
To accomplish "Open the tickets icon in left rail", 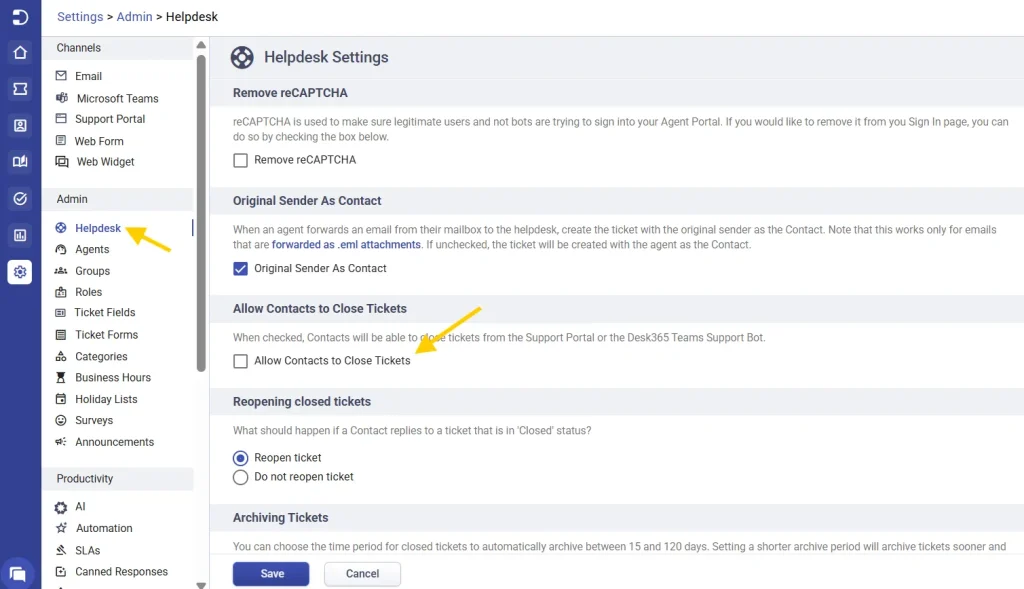I will (20, 89).
